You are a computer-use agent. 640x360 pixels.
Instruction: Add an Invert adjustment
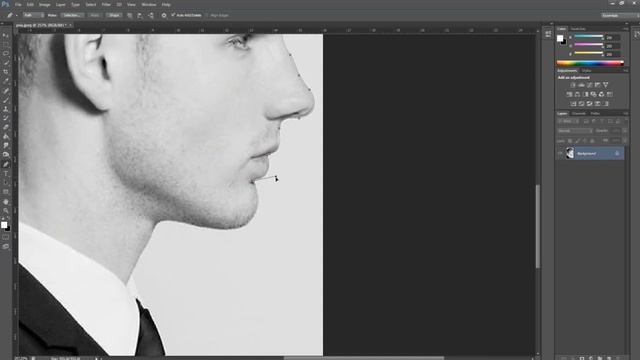click(x=573, y=104)
